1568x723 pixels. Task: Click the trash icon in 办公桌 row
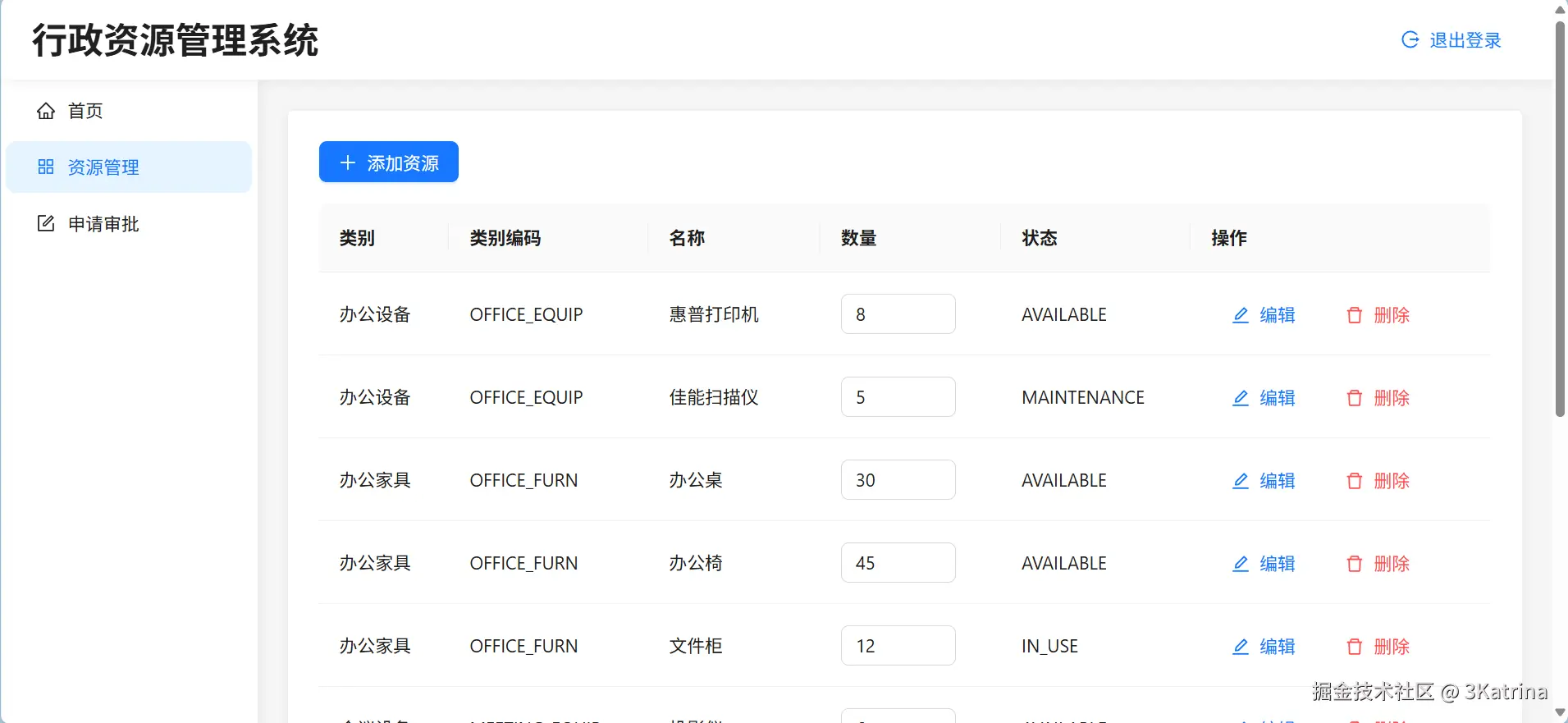point(1355,481)
